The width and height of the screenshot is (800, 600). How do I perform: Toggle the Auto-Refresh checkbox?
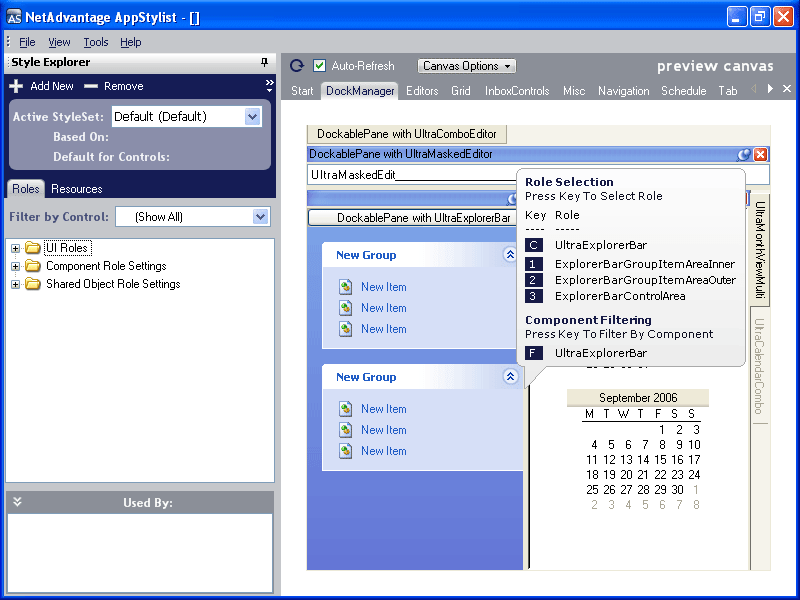click(x=320, y=65)
